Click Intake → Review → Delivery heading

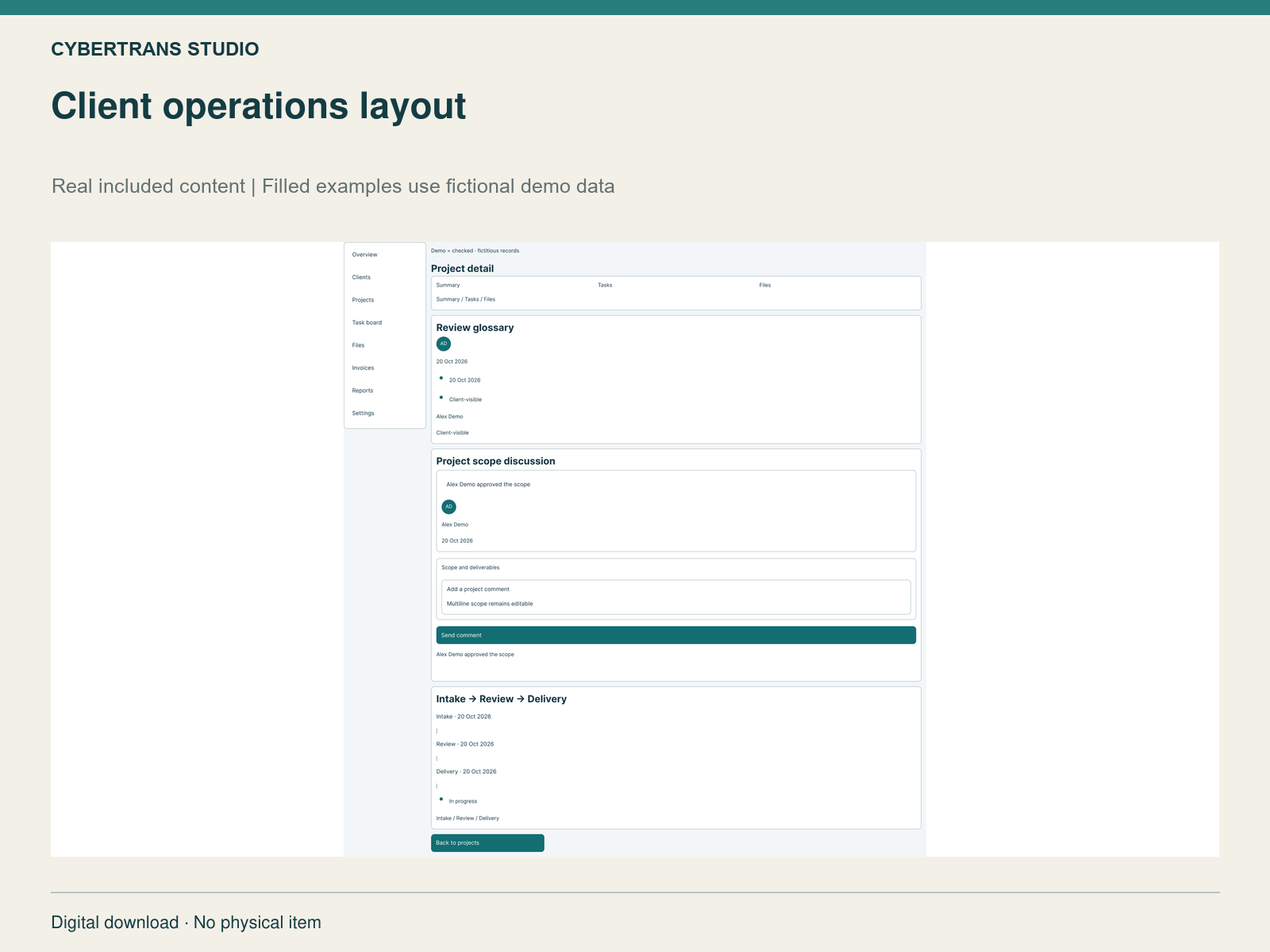[501, 699]
